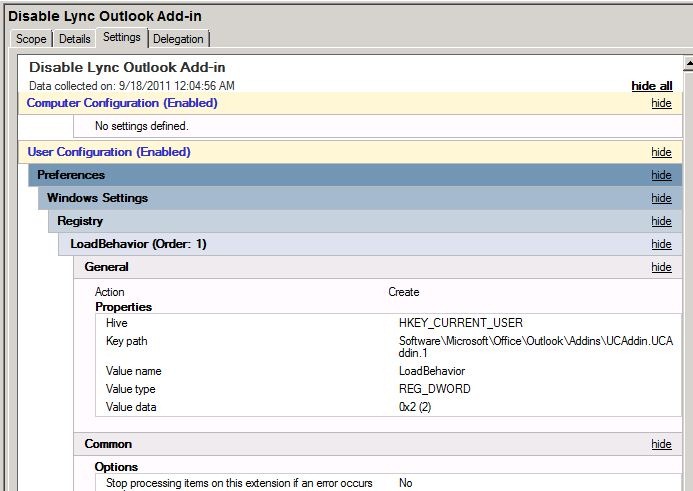Viewport: 693px width, 491px height.
Task: Click the 'No' value for Stop processing
Action: click(x=405, y=483)
